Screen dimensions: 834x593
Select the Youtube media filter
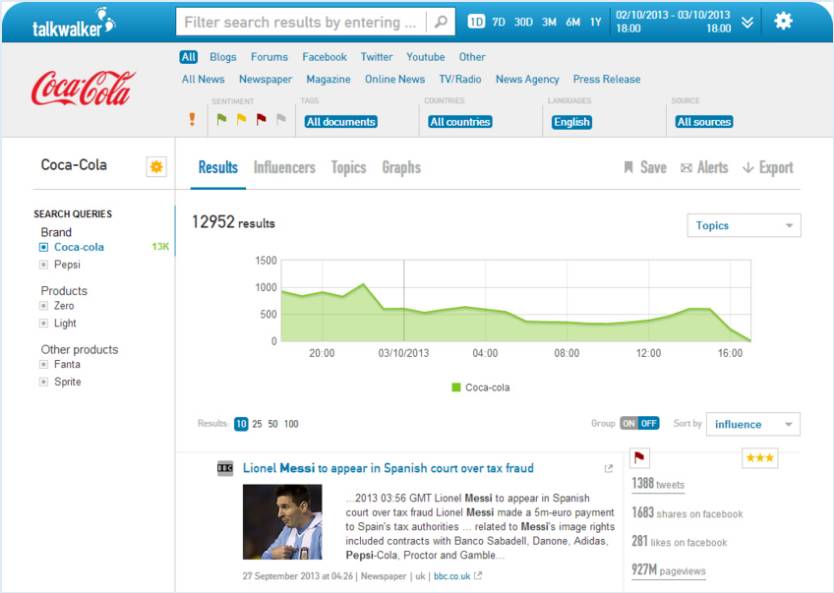coord(426,57)
